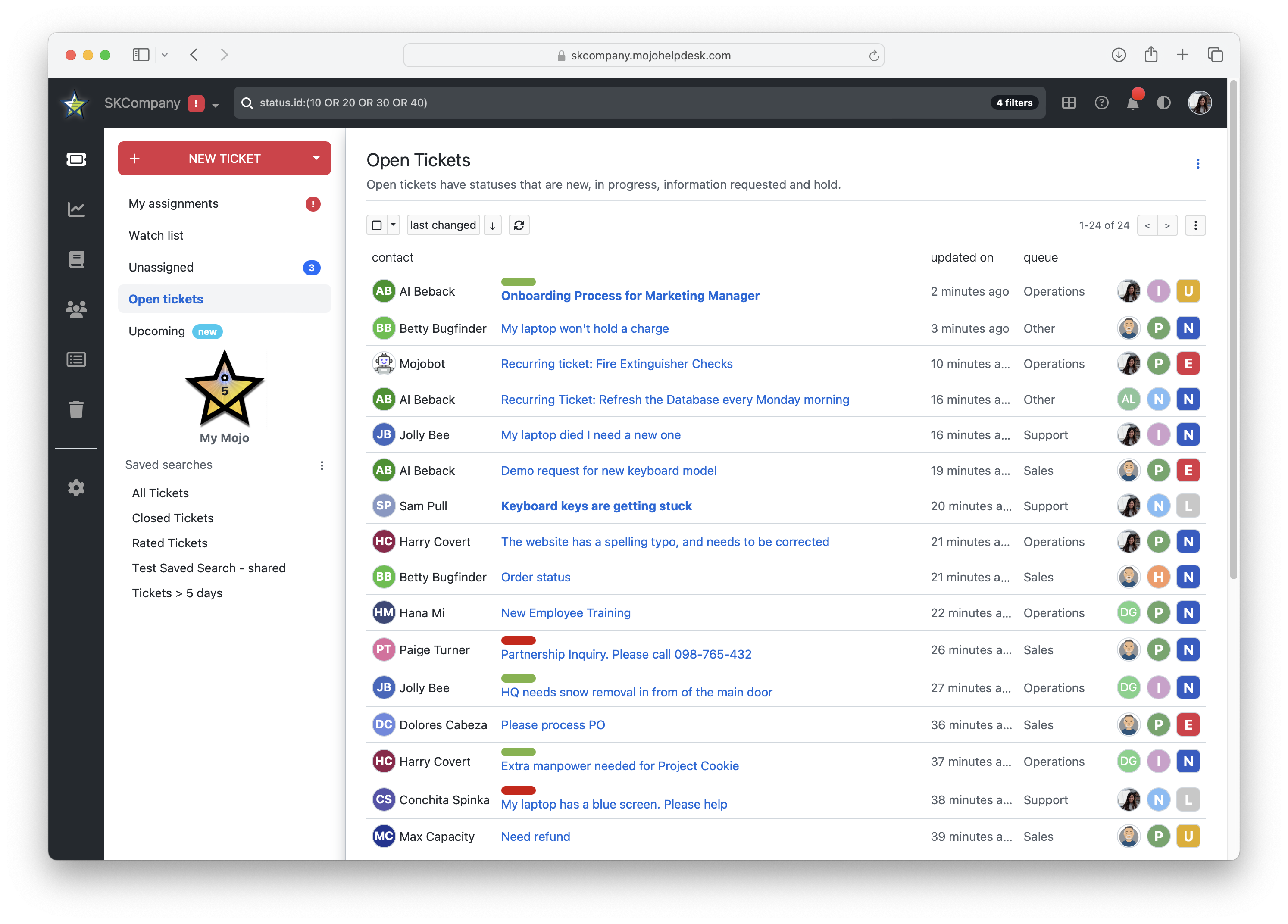Viewport: 1288px width, 924px height.
Task: Open the Contacts people icon in sidebar
Action: point(76,309)
